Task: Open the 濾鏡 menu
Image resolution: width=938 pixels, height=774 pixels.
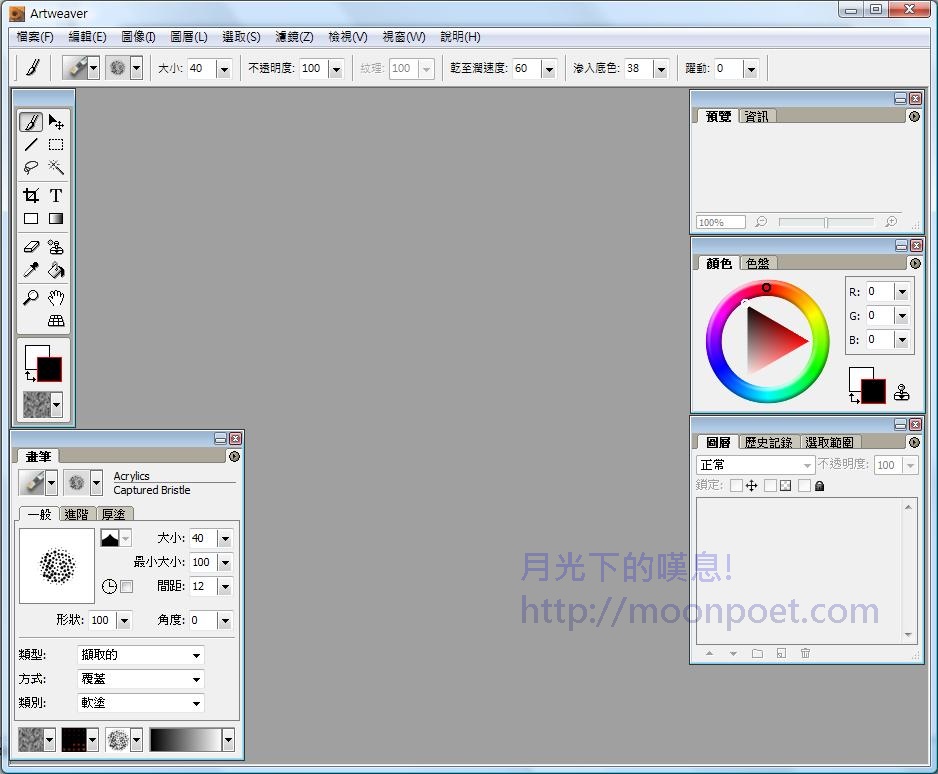Action: pos(293,36)
